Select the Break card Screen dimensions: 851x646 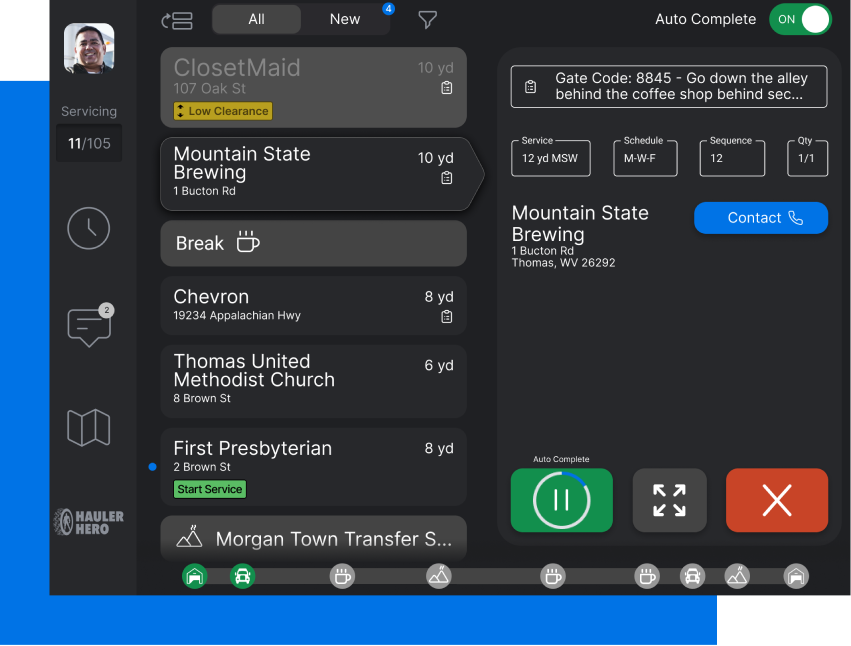pos(313,243)
